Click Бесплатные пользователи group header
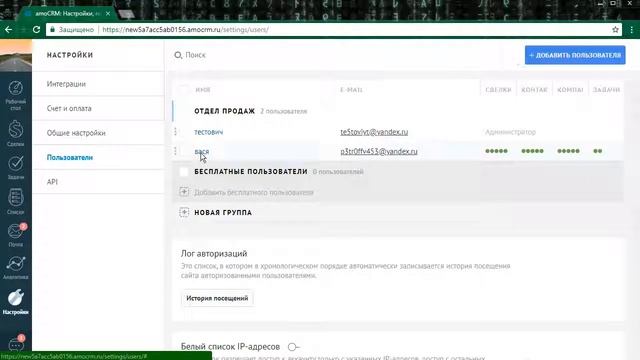The height and width of the screenshot is (360, 640). [x=251, y=172]
